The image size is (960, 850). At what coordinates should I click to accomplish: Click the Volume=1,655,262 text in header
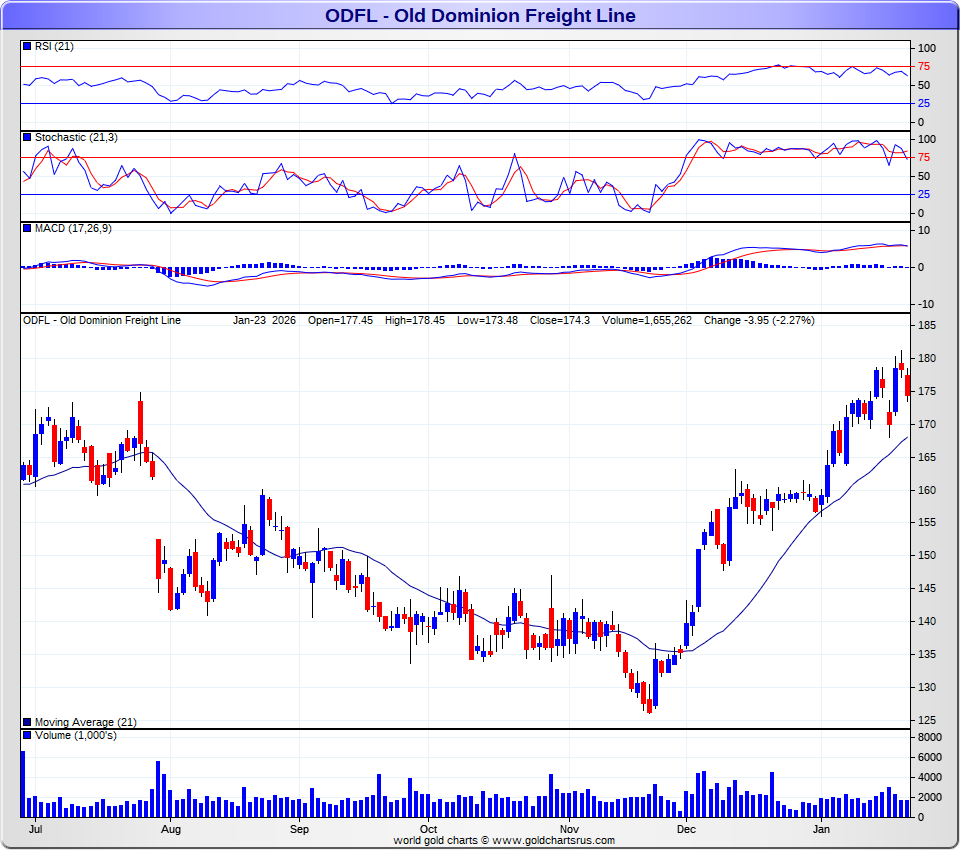pyautogui.click(x=647, y=321)
